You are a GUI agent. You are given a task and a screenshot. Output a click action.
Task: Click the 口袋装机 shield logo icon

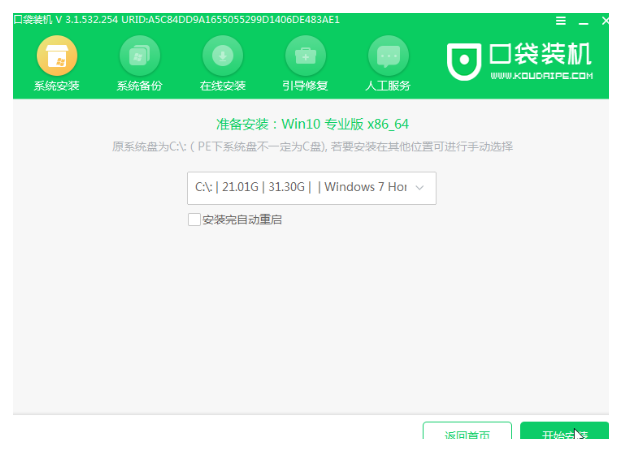point(465,61)
